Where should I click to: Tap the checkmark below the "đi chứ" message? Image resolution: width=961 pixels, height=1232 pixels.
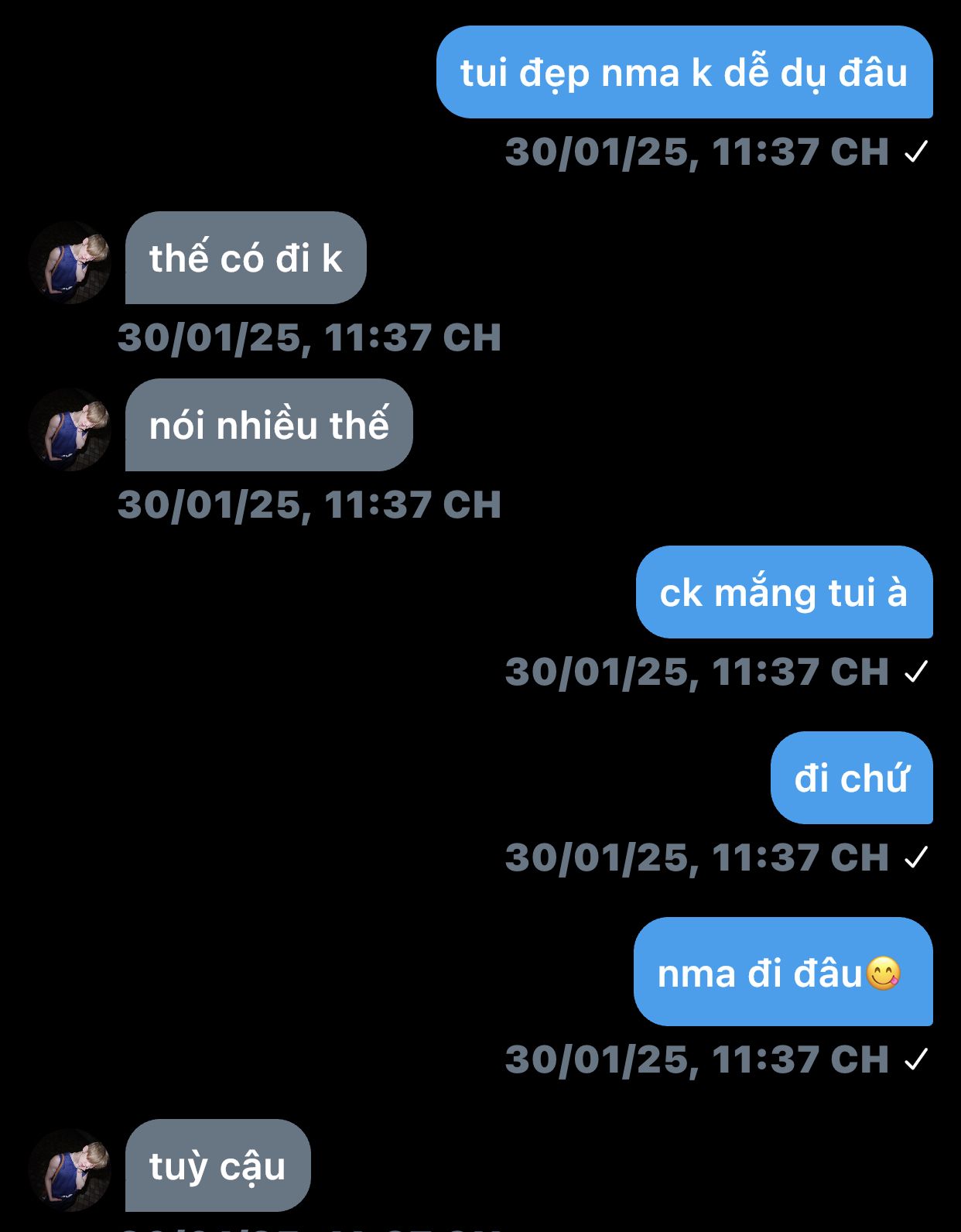tap(916, 857)
